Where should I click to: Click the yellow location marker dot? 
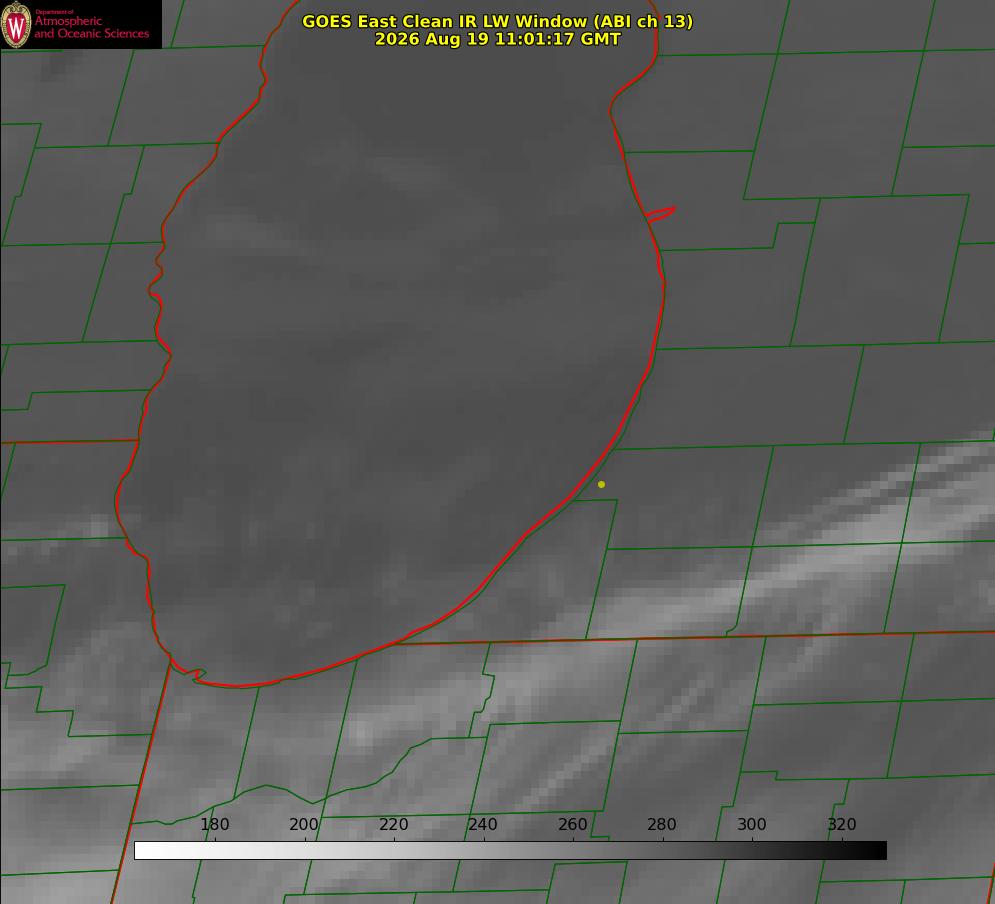[x=602, y=484]
